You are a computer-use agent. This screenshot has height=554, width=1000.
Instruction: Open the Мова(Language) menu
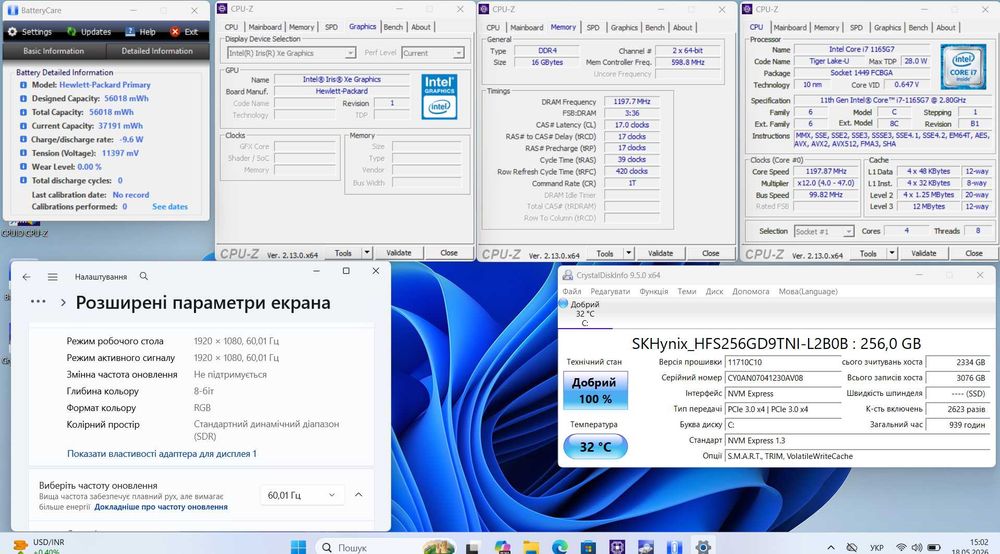808,291
